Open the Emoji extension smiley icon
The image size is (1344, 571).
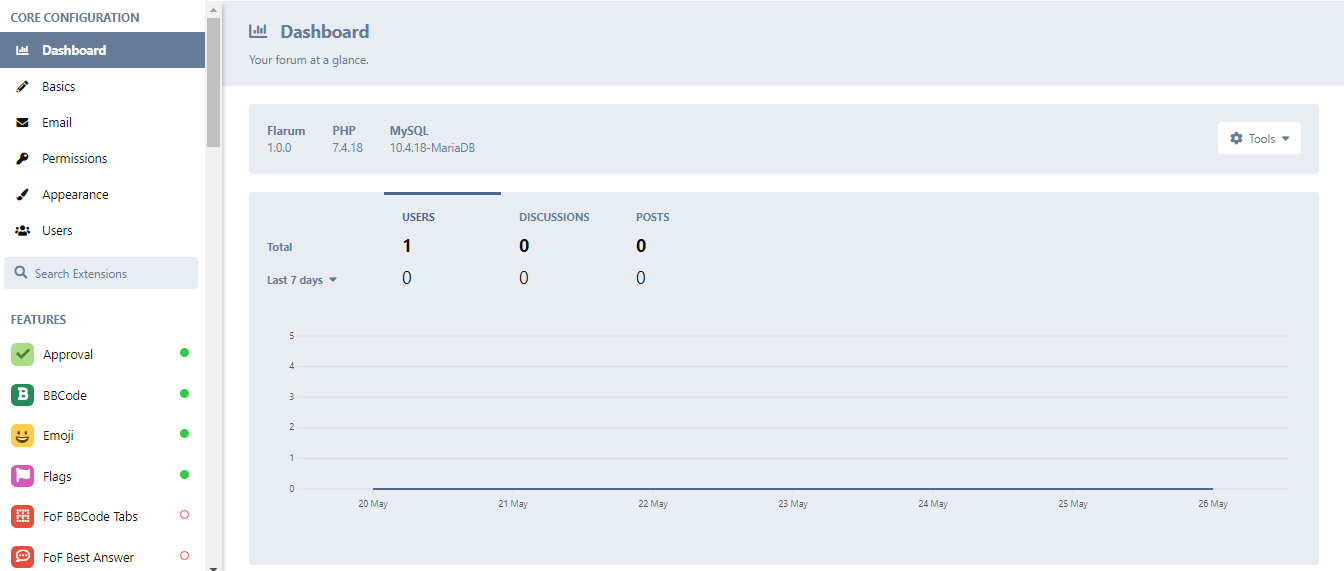(x=22, y=435)
